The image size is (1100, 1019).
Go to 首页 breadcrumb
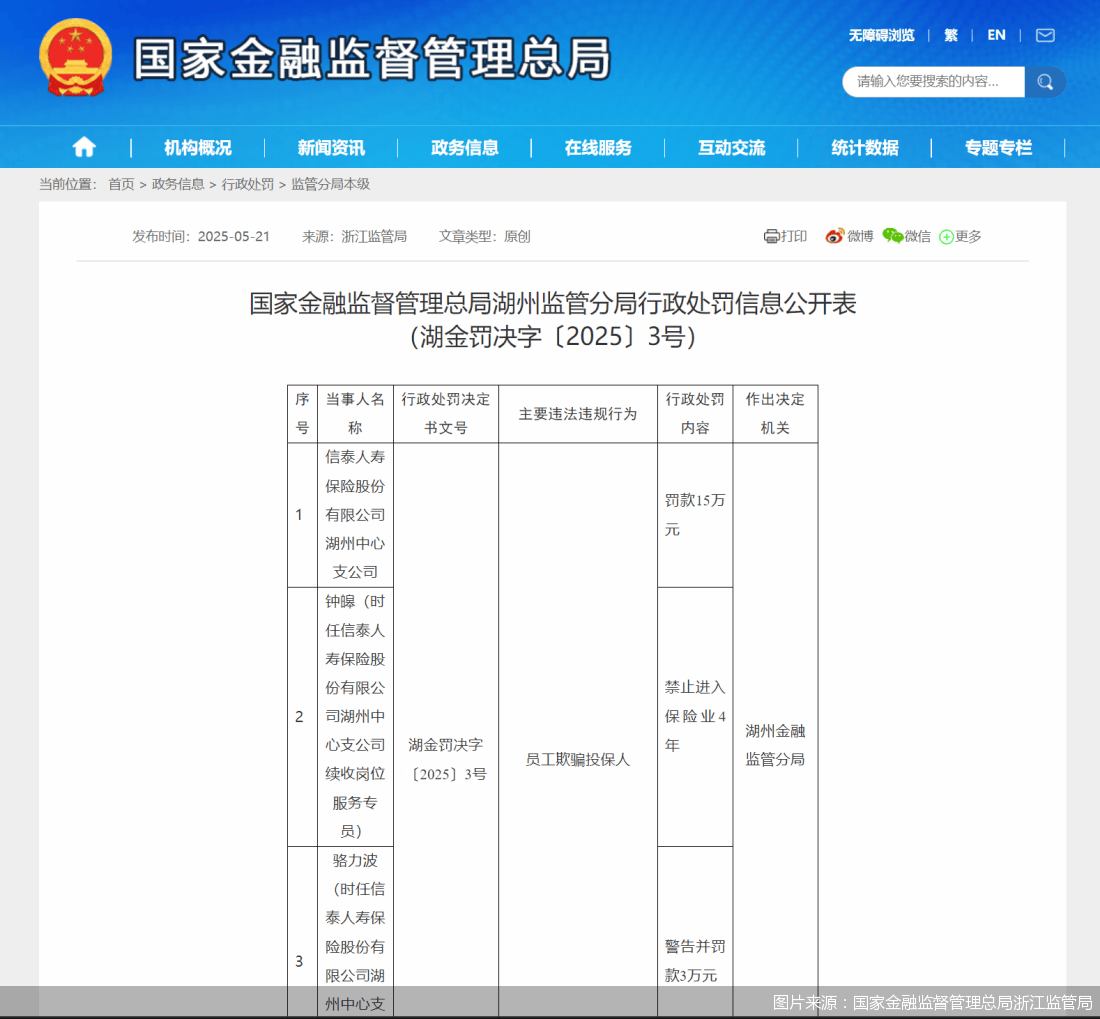coord(121,184)
